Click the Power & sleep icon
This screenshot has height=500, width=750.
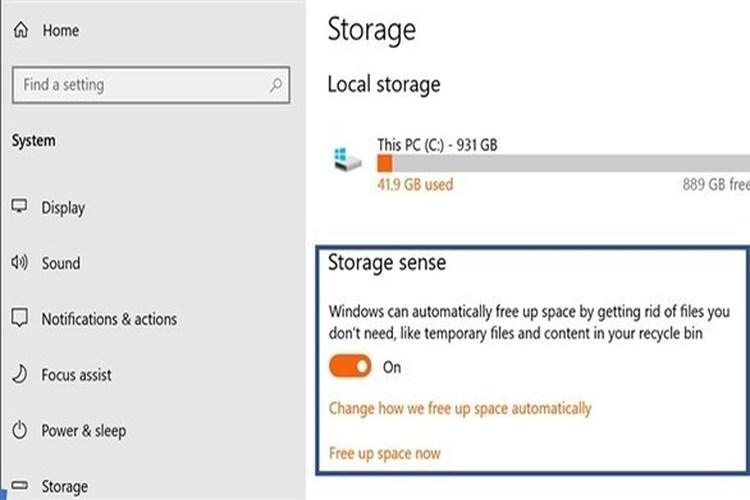pos(20,430)
